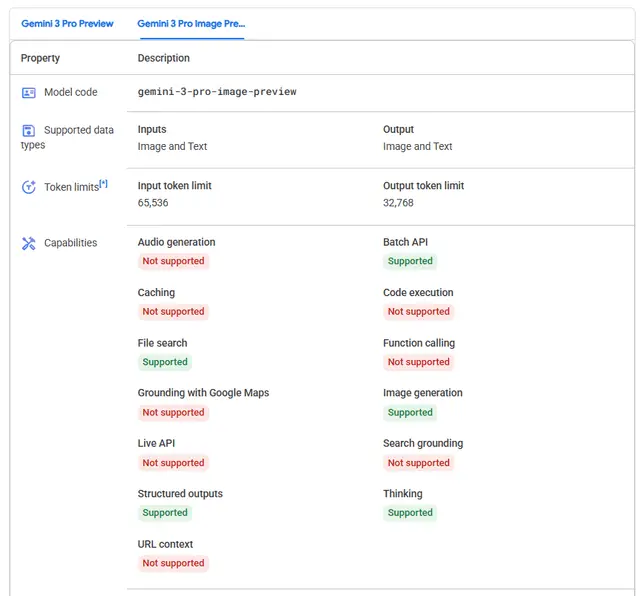Click the Input token limit heading

point(175,186)
